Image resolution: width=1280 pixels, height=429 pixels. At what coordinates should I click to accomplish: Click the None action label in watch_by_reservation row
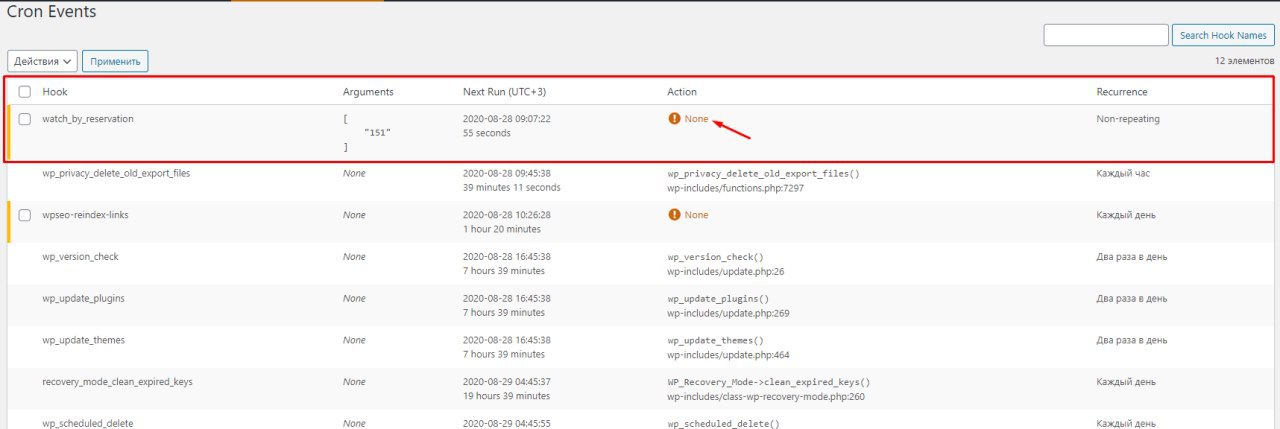(x=696, y=119)
